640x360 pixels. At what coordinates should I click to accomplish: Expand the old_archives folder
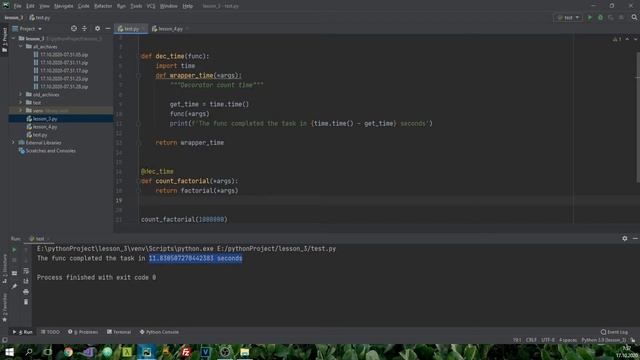click(21, 94)
